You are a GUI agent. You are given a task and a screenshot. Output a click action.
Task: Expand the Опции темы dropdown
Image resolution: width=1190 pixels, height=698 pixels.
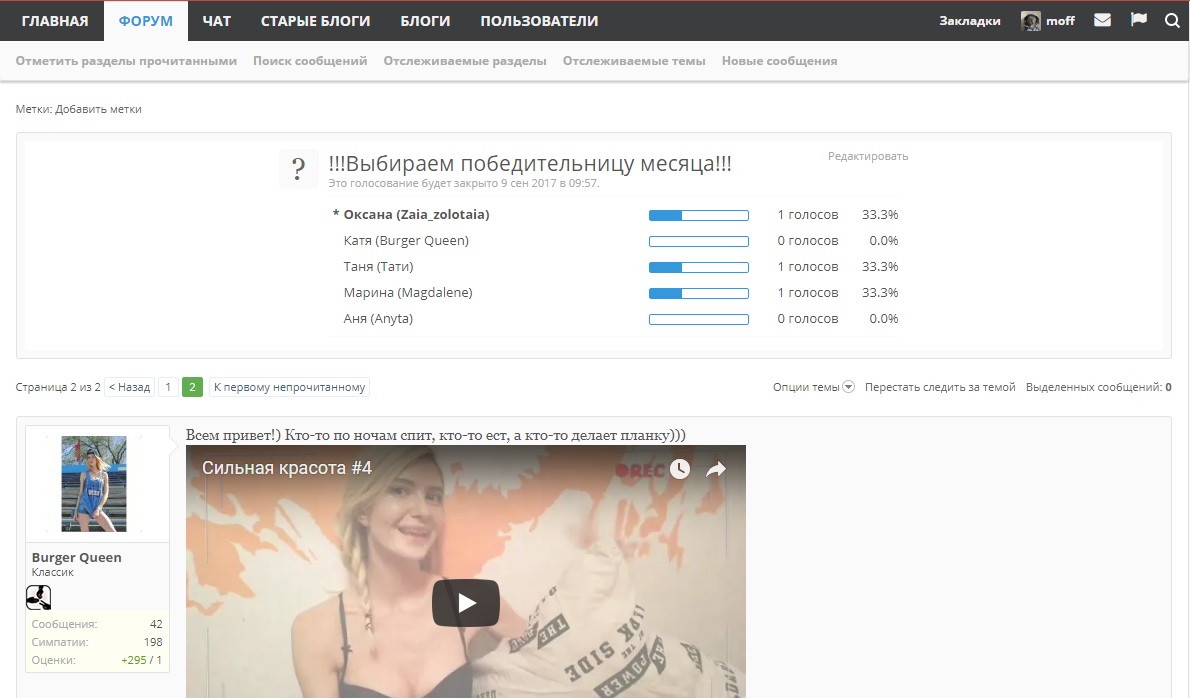(x=813, y=387)
